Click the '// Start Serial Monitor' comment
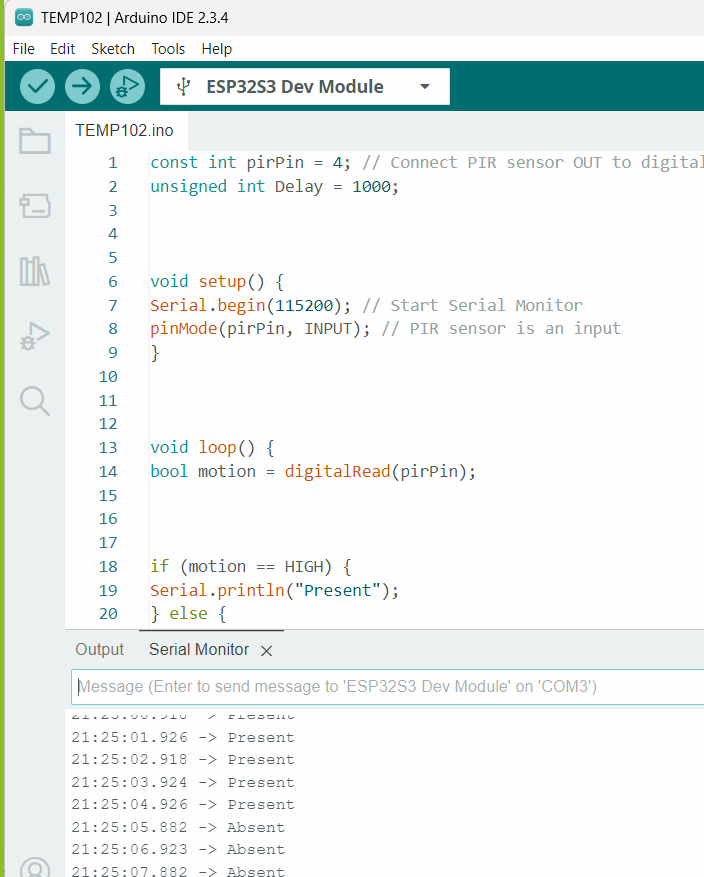 [x=473, y=305]
